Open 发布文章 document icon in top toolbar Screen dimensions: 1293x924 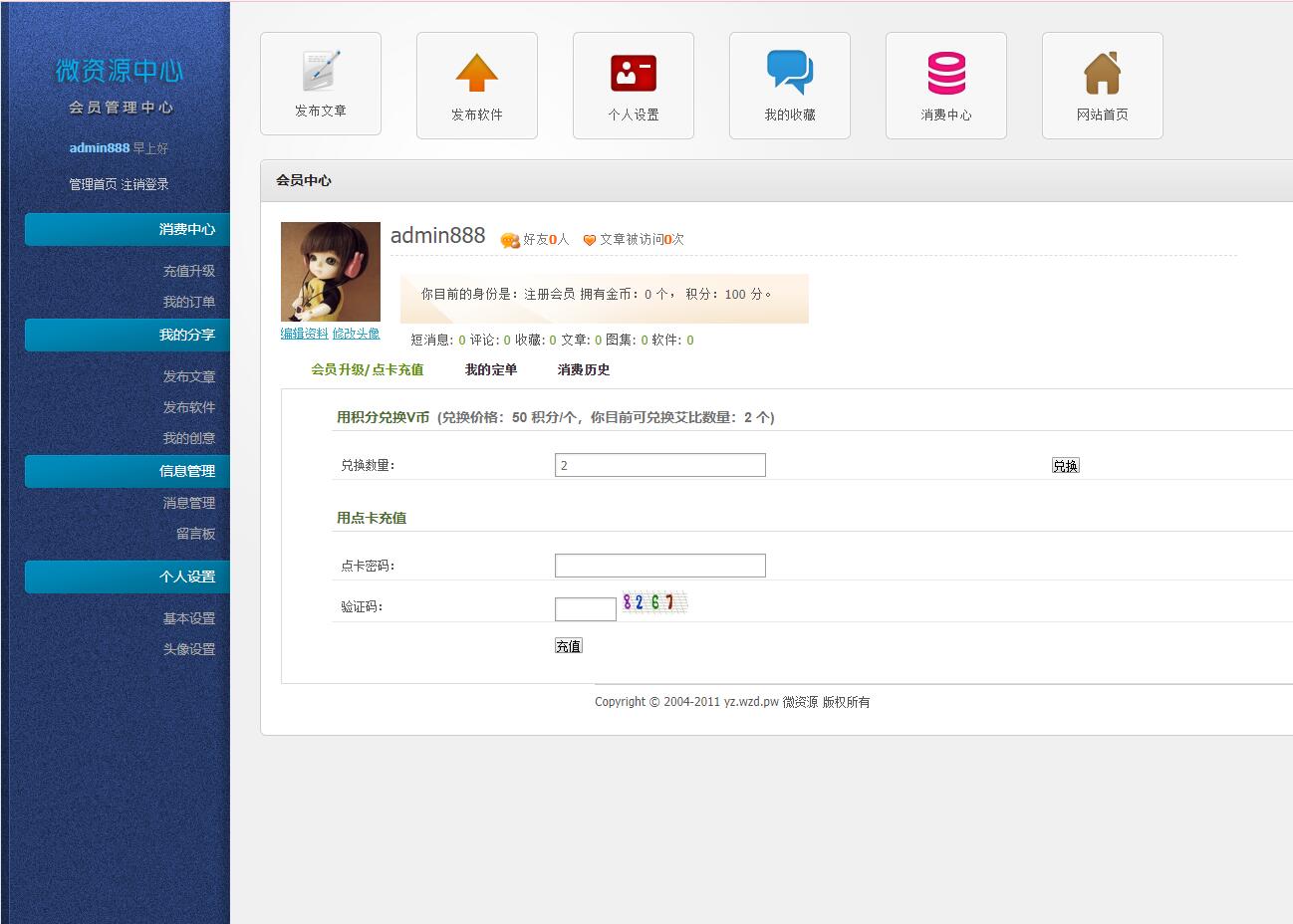point(320,72)
